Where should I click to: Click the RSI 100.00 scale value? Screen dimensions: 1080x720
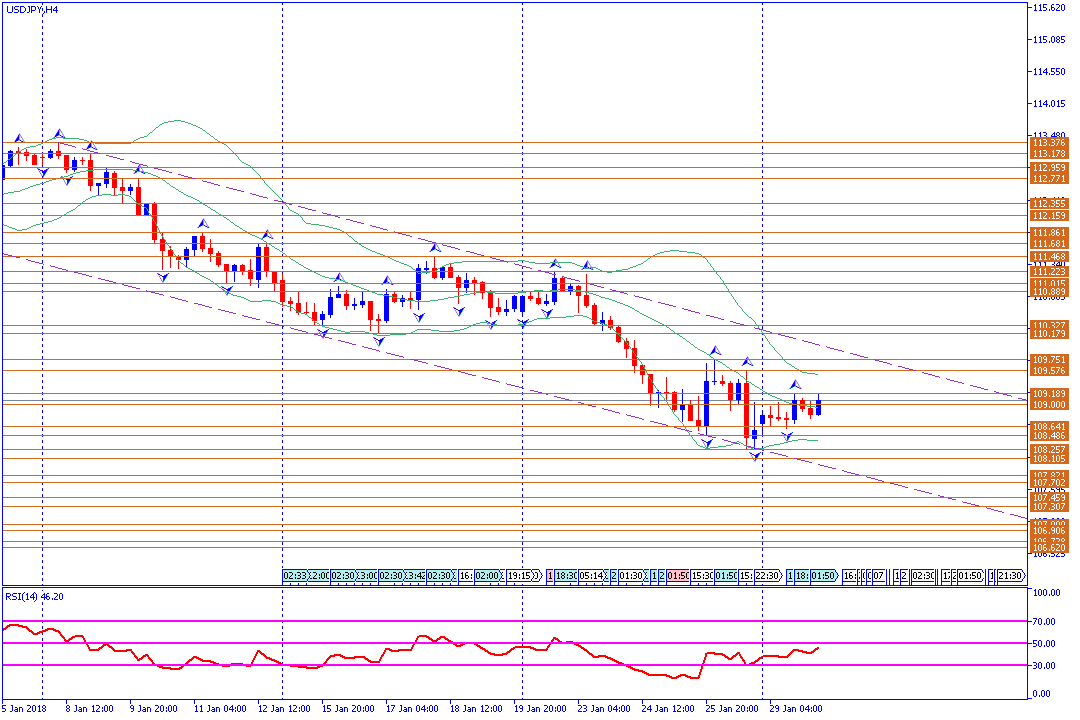point(1046,593)
